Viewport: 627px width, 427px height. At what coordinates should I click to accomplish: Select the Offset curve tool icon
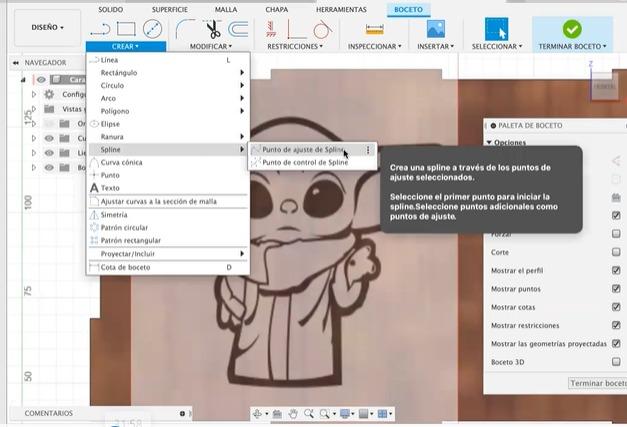pyautogui.click(x=238, y=29)
